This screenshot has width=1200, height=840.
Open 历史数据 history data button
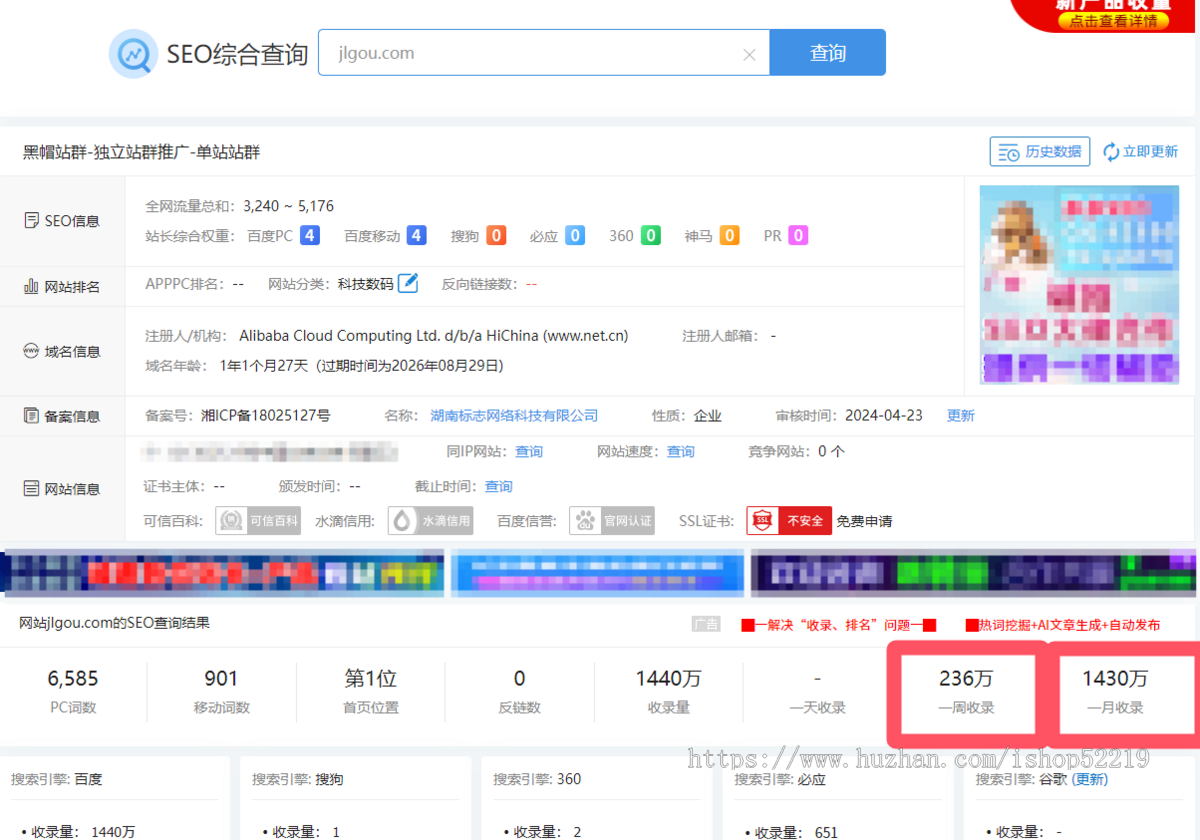pos(1040,152)
